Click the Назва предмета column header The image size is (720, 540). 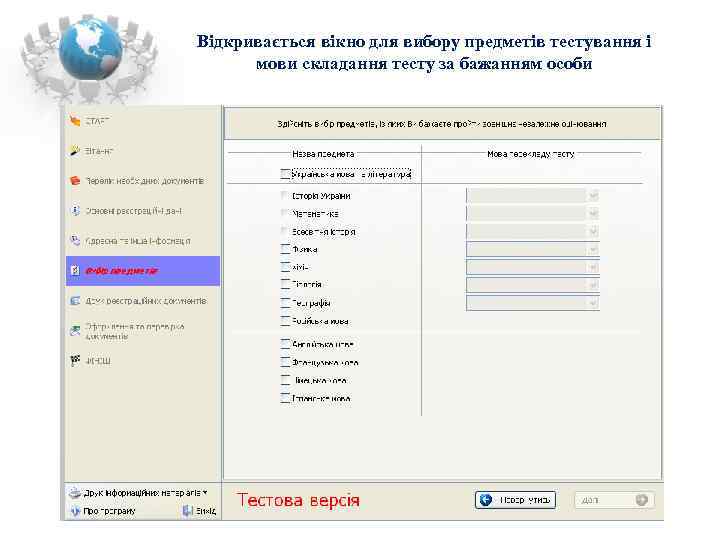[323, 154]
